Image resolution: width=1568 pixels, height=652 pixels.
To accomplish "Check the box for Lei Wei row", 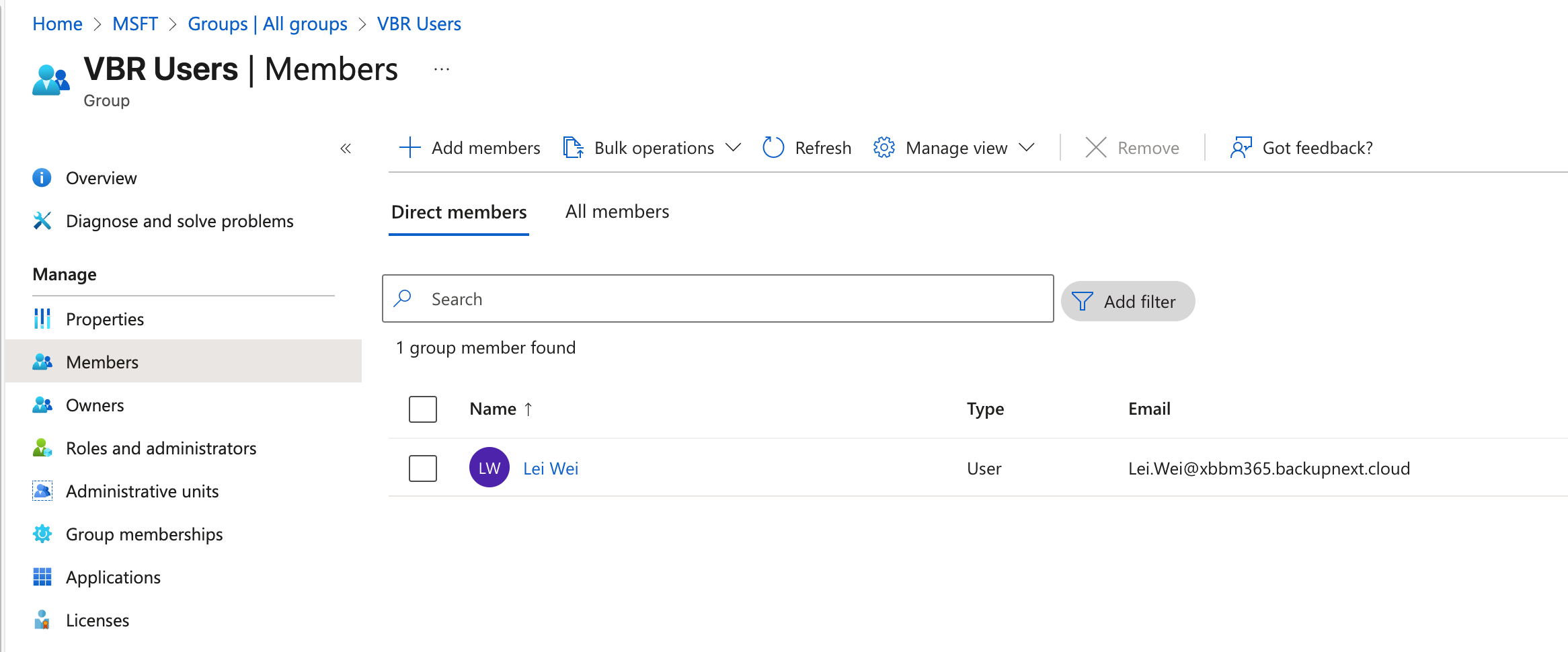I will click(423, 468).
